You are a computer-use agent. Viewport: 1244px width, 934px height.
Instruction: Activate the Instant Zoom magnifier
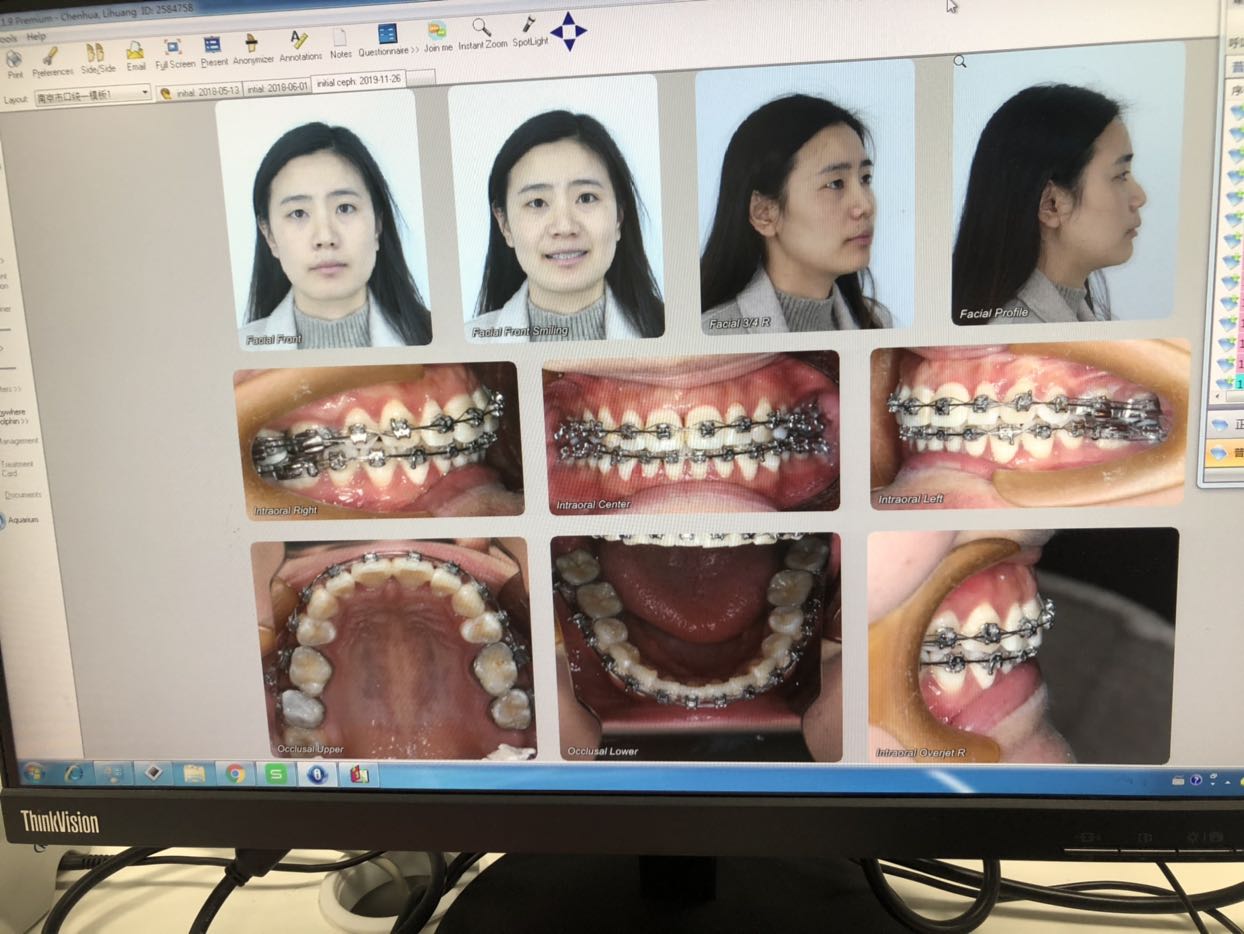click(x=483, y=35)
